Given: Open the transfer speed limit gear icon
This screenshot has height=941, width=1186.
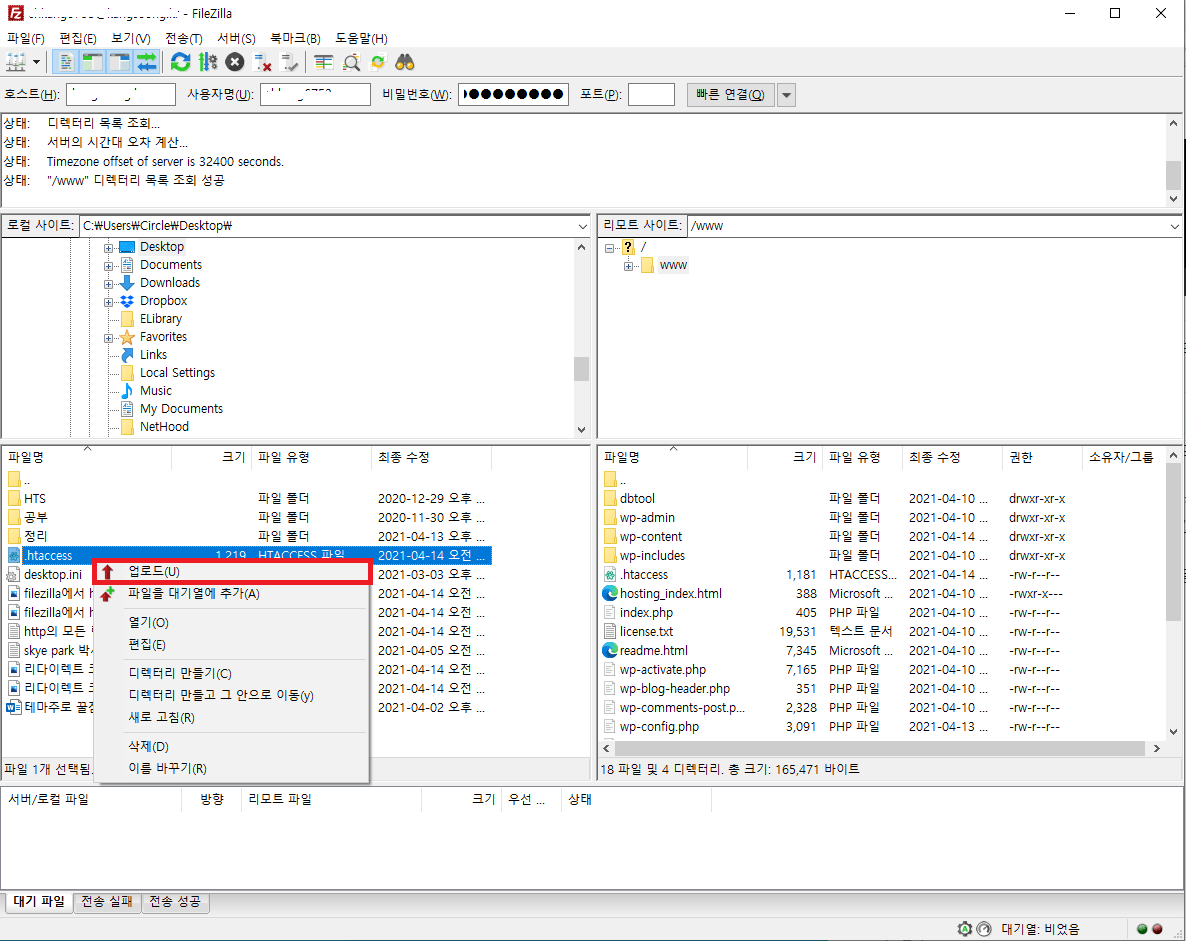Looking at the screenshot, I should [206, 62].
